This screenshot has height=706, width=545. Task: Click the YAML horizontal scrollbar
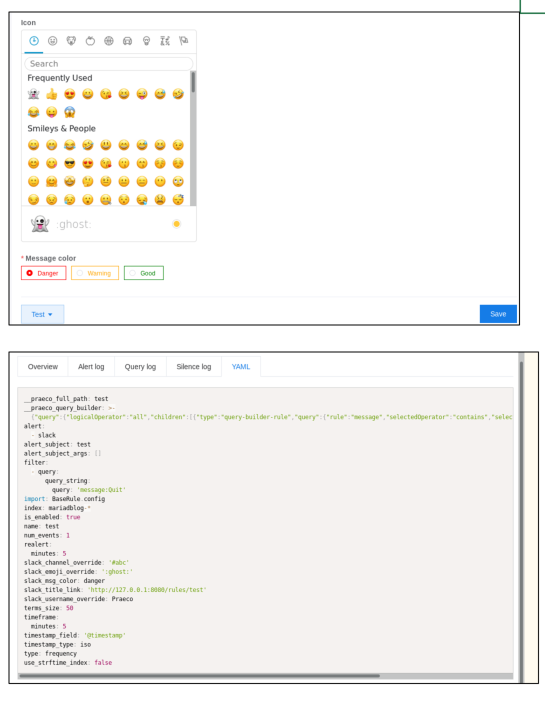[199, 676]
